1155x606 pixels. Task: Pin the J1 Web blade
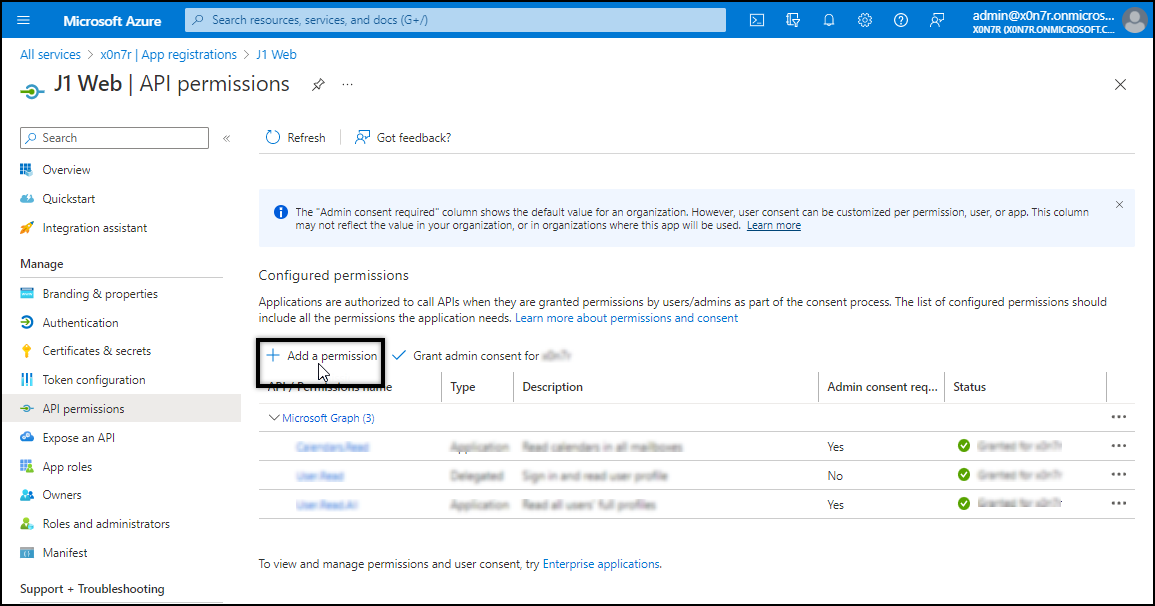pyautogui.click(x=318, y=85)
